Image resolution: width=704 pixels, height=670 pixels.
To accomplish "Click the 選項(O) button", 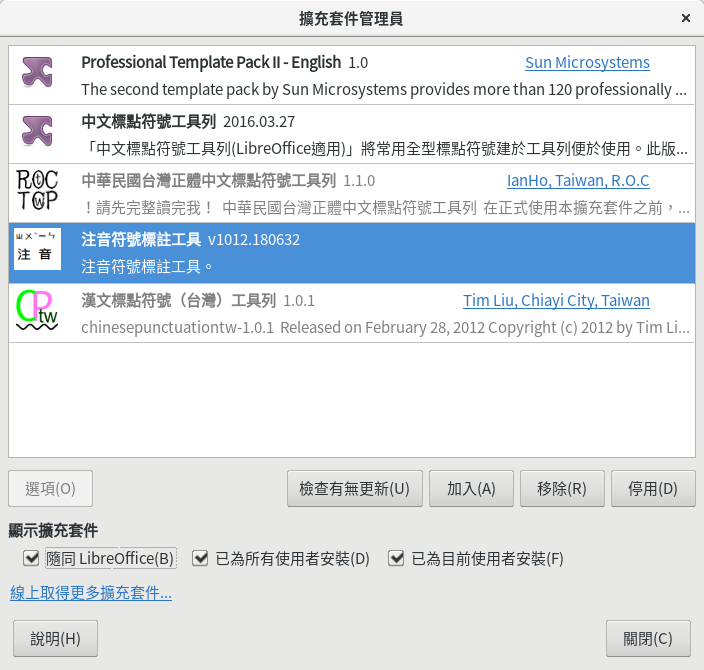I will coord(50,489).
